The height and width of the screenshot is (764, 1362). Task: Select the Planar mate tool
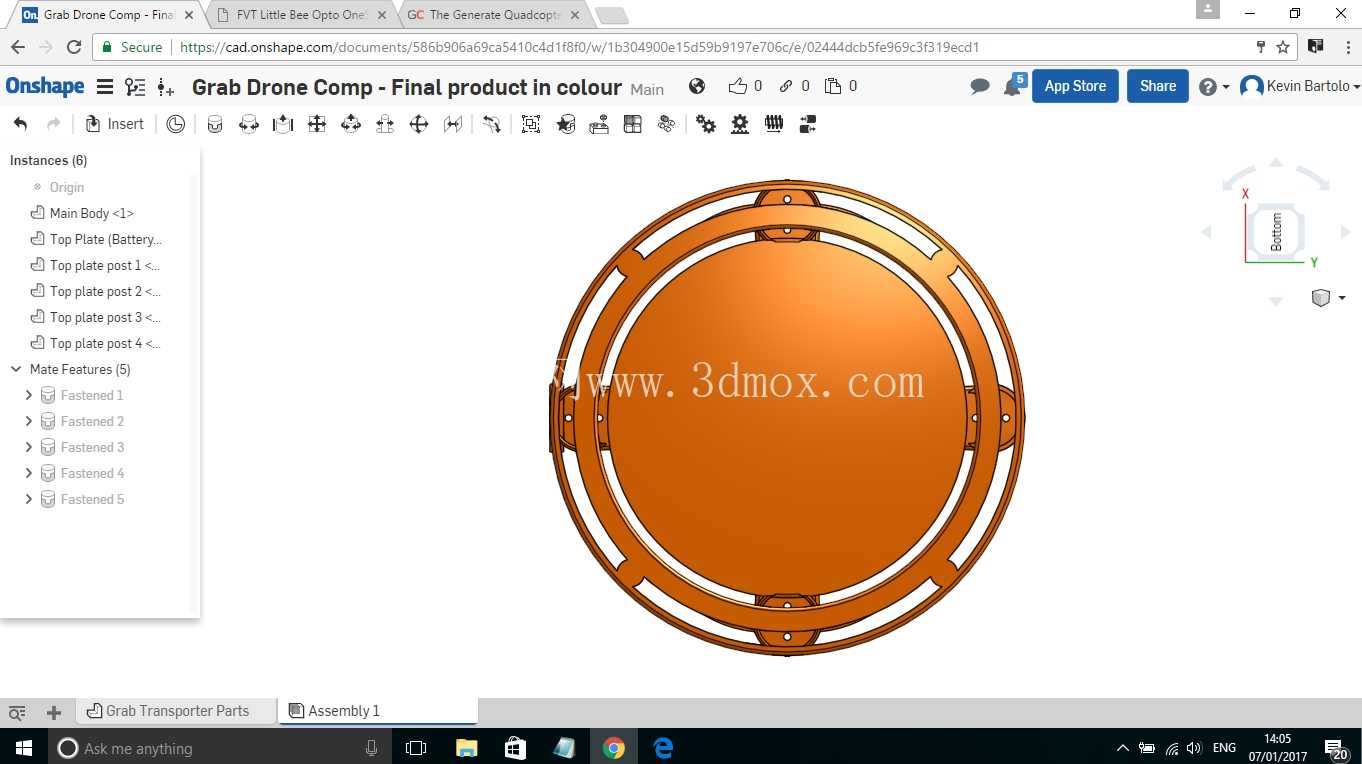[x=317, y=124]
